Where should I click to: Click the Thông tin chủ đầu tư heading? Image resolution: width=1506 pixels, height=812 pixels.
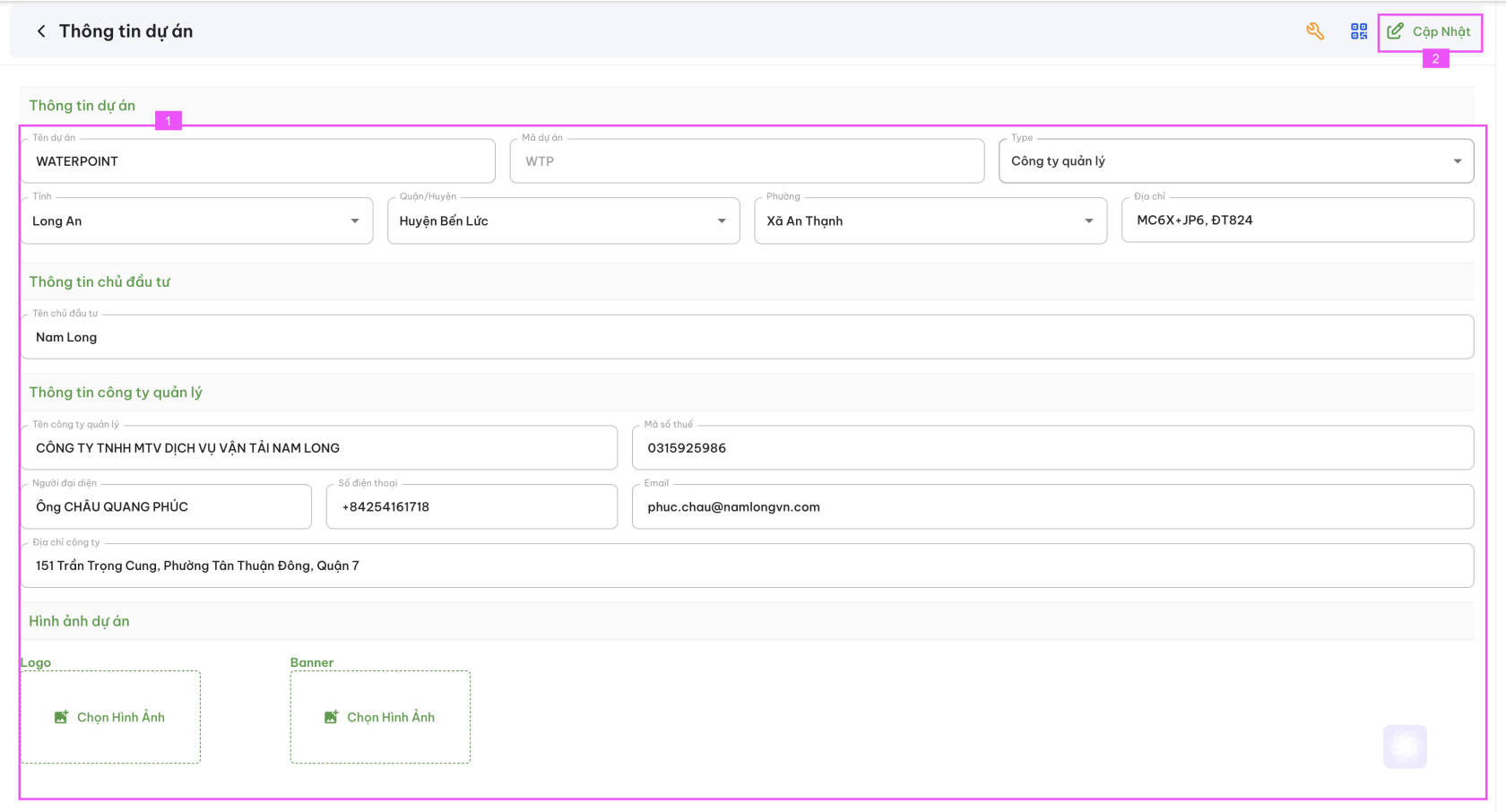click(x=100, y=281)
